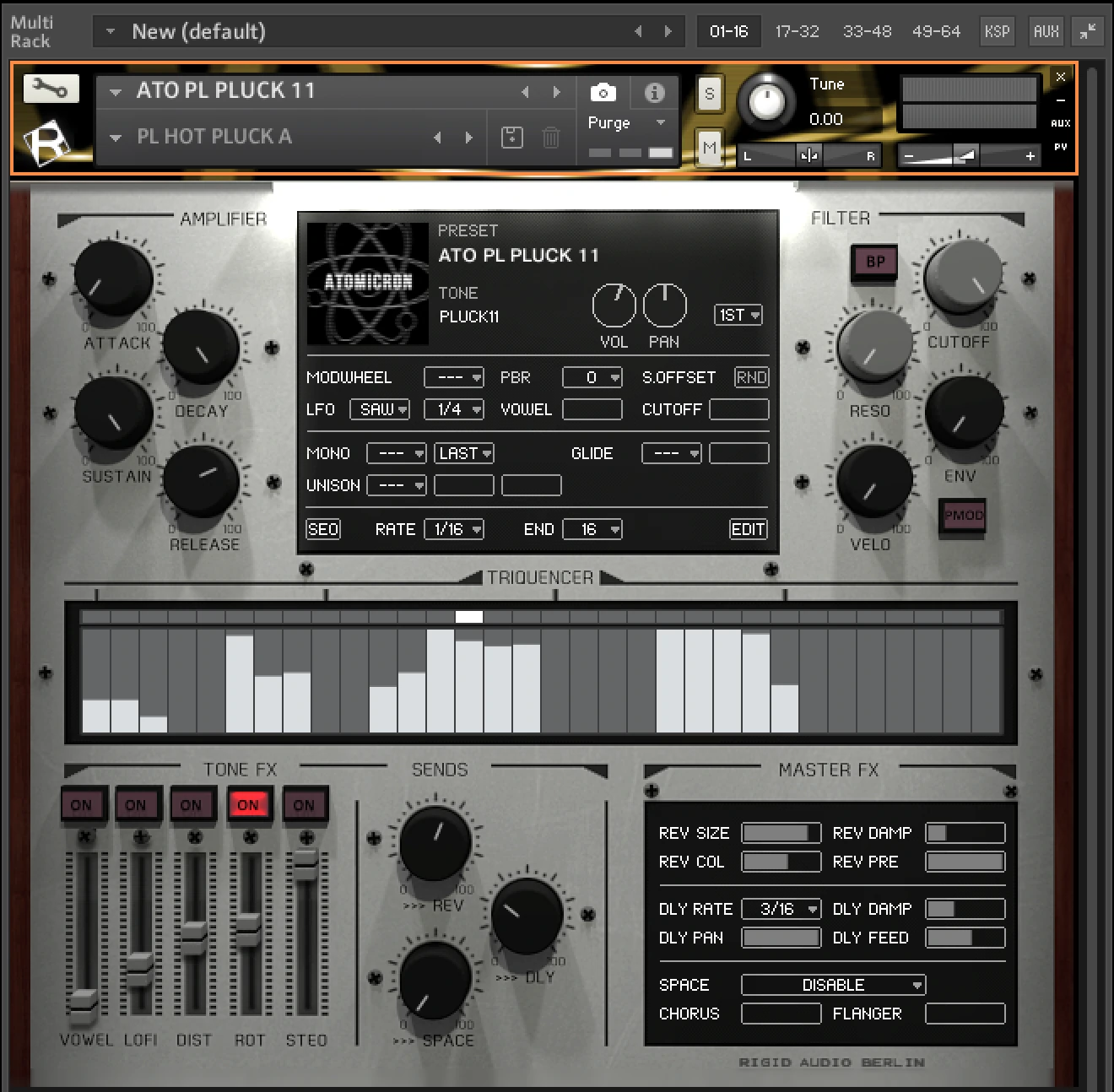Go to next multi rack preset arrow
1114x1092 pixels.
coord(668,31)
